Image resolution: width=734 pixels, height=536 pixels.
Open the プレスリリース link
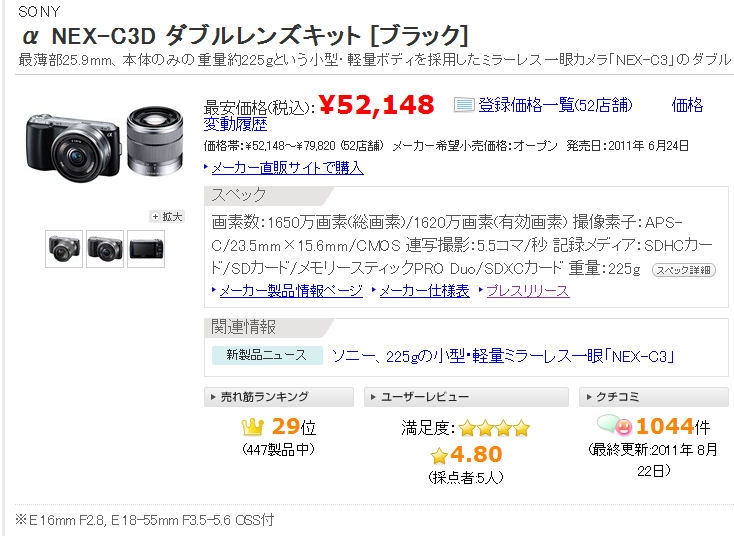click(x=528, y=291)
